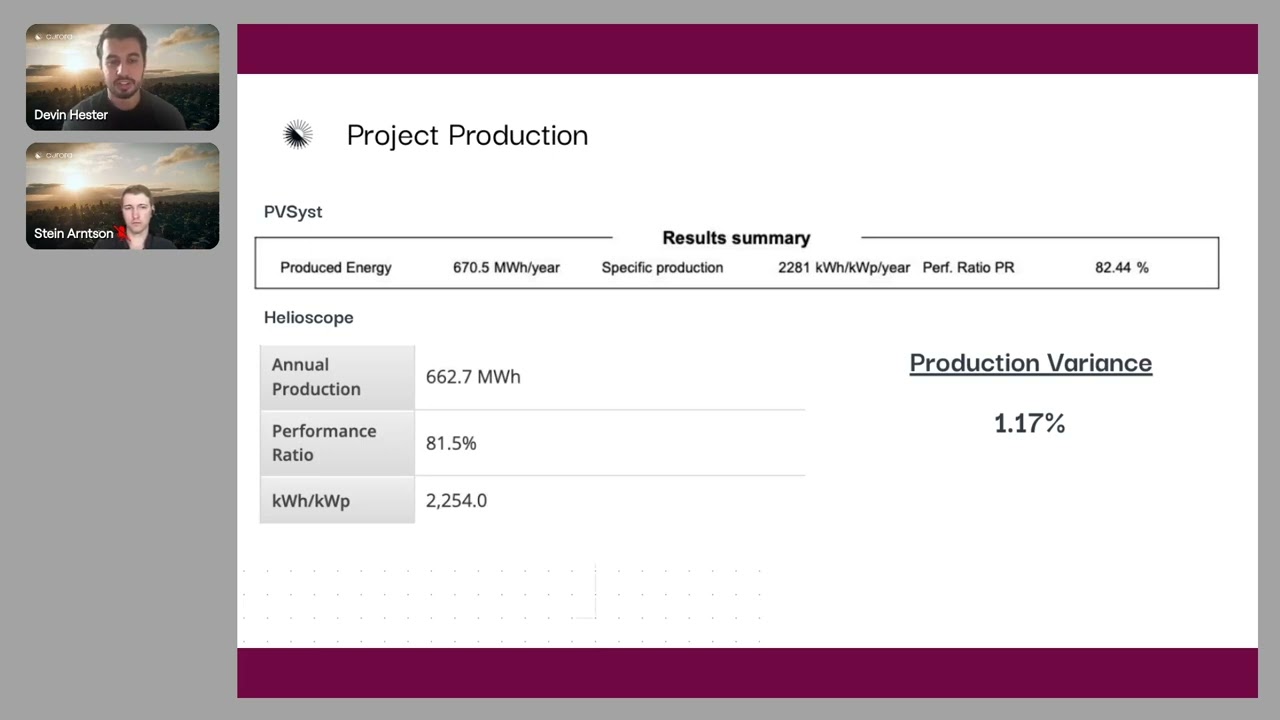1280x720 pixels.
Task: Click the "Helioscope" section label
Action: point(308,318)
